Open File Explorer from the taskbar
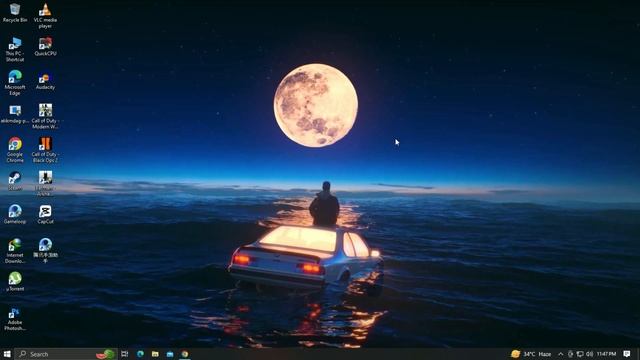Screen dimensions: 640x360 tap(155, 354)
